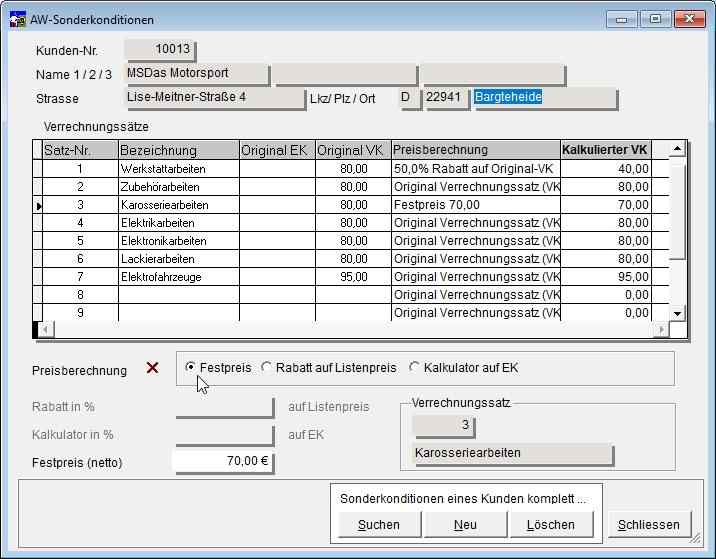Click the Original VK column header
This screenshot has width=716, height=559.
tap(353, 150)
